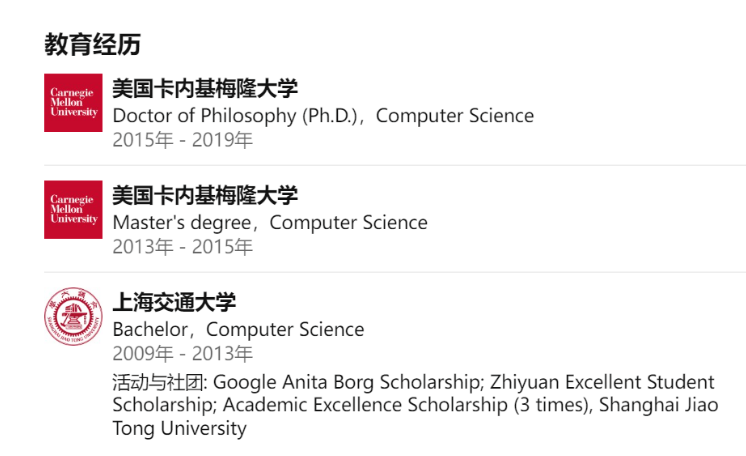The height and width of the screenshot is (456, 746).
Task: Open the Carnegie Mellon logo beside Master's entry
Action: [73, 209]
